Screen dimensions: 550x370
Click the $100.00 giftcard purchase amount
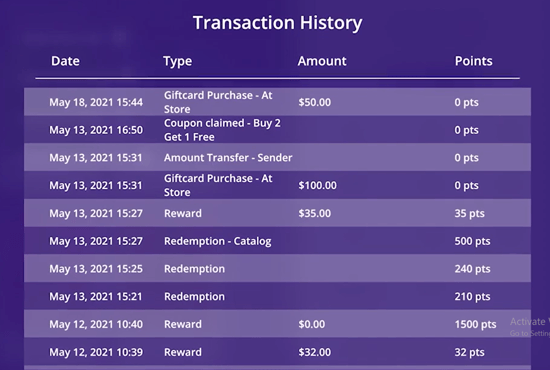coord(317,185)
